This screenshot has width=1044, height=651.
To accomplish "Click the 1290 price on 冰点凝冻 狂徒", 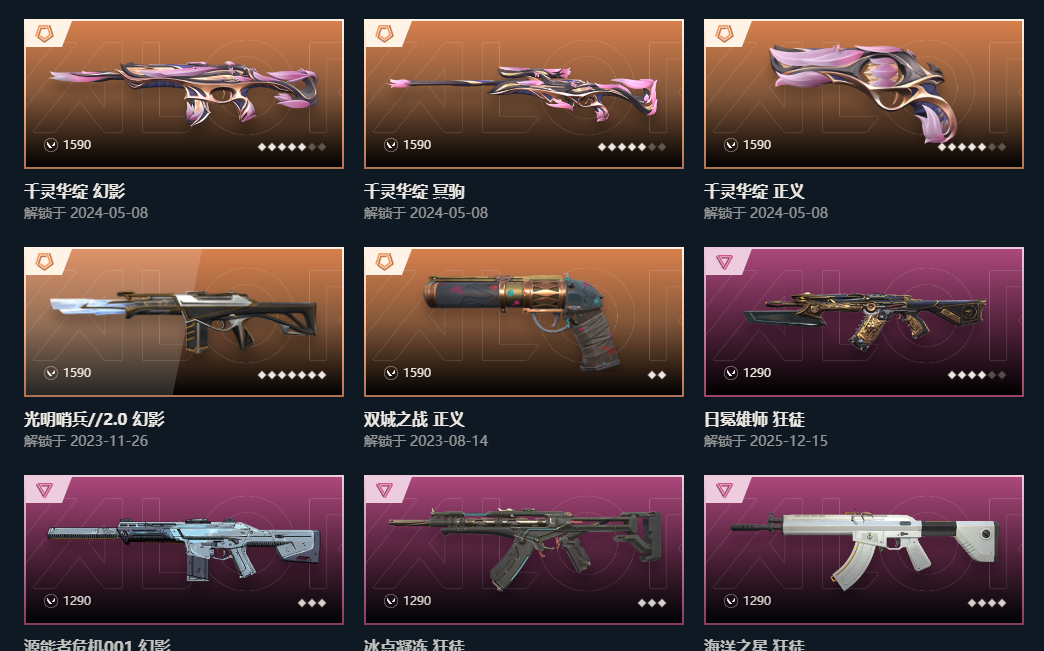I will tap(417, 601).
